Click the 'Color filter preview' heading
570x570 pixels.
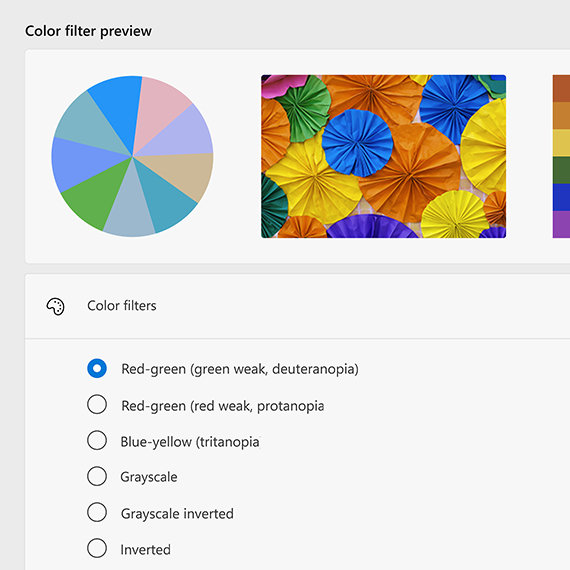(x=88, y=31)
